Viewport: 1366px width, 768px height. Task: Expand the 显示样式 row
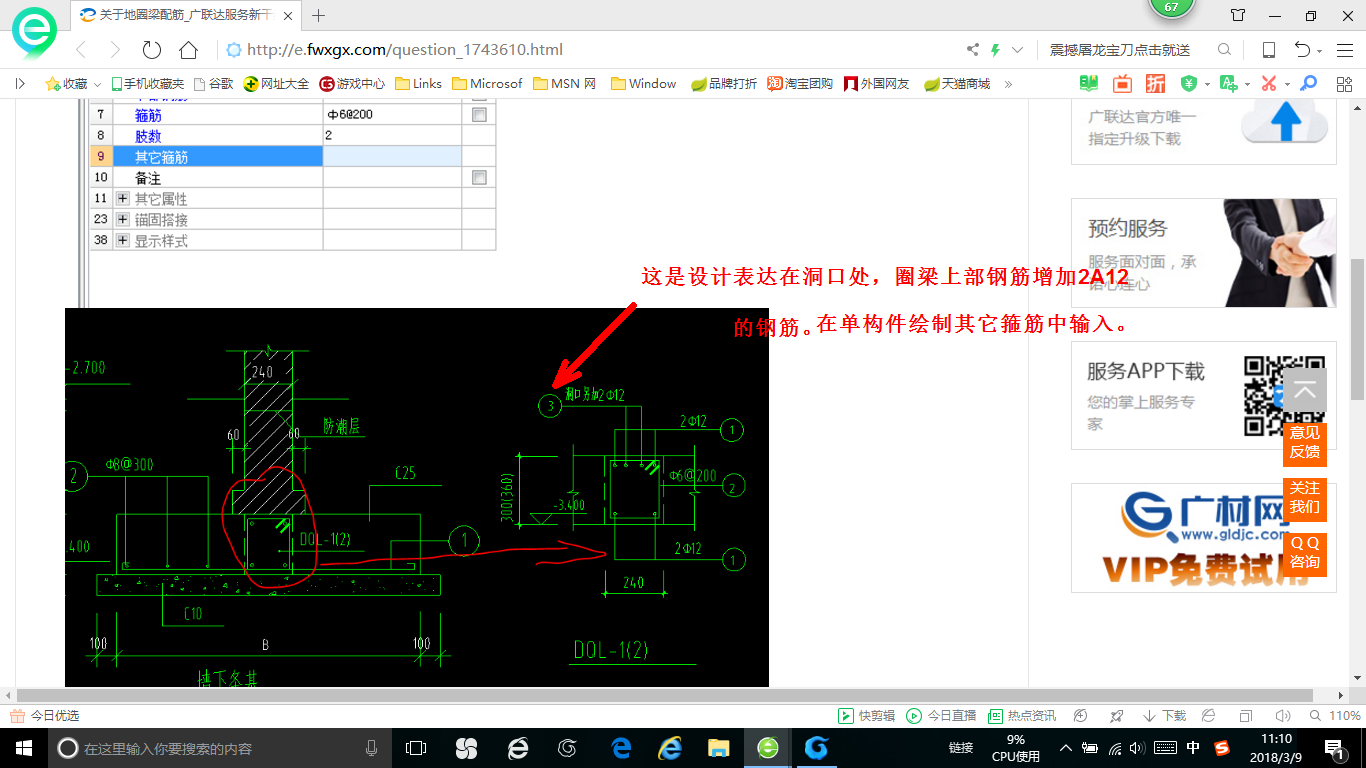pos(123,241)
